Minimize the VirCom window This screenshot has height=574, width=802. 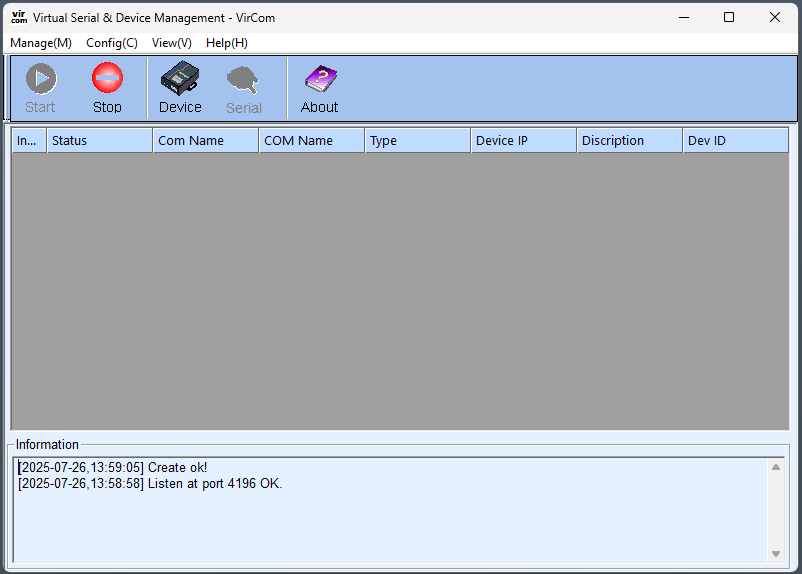[684, 17]
